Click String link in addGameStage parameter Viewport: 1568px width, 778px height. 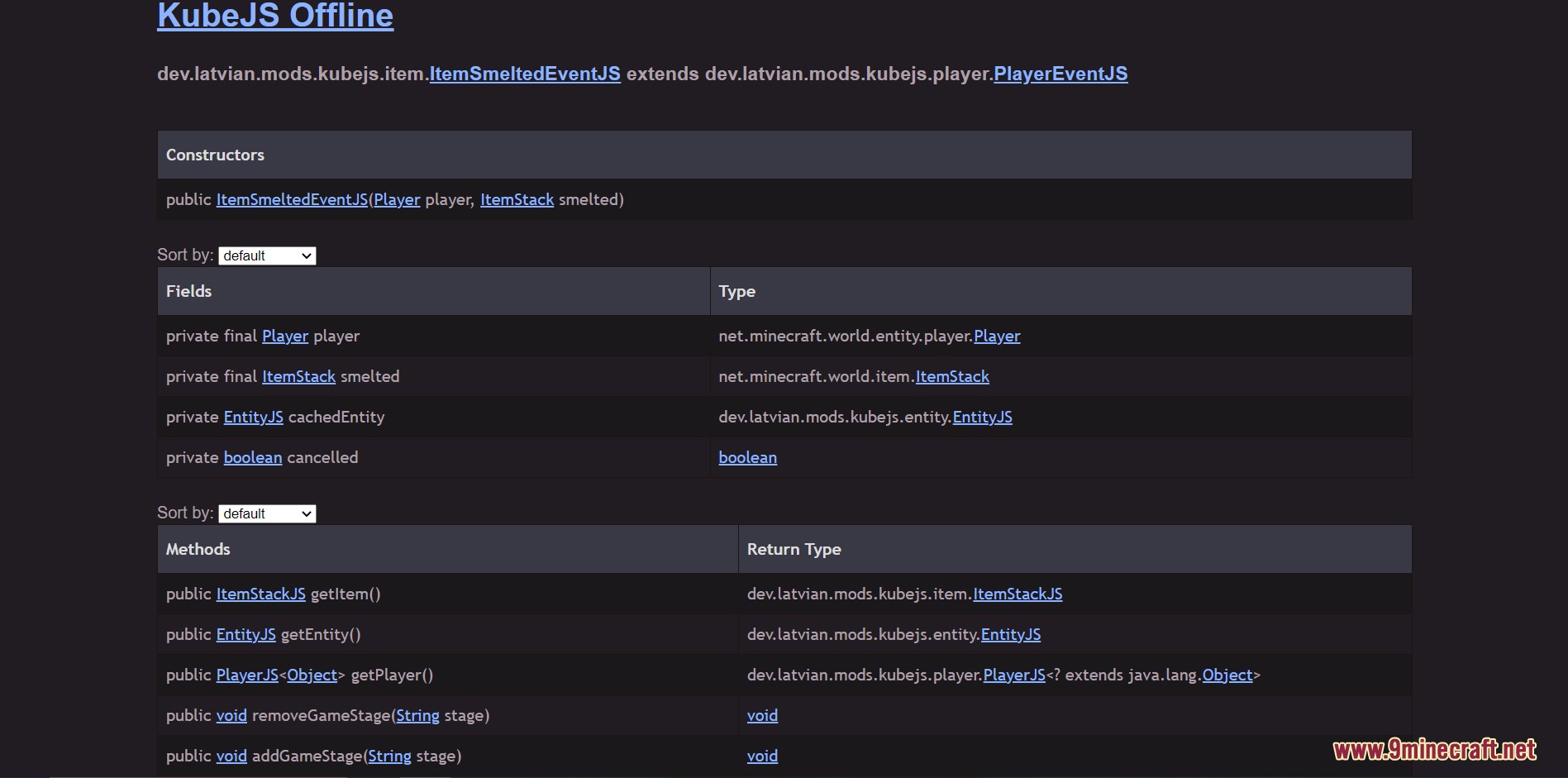click(x=389, y=756)
